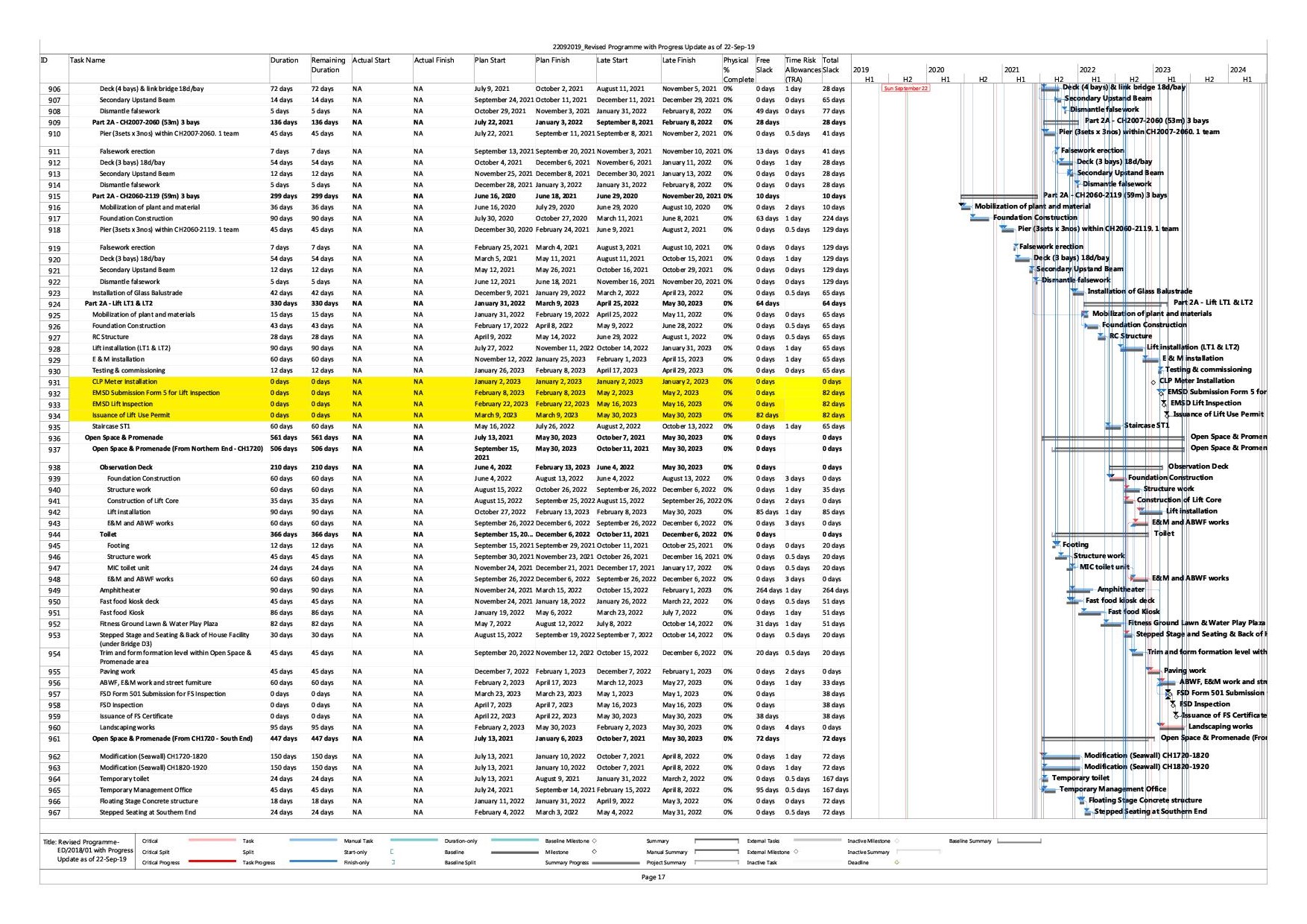Click the 'External Milestone' legend entry
Viewport: 1307px width, 924px height.
768,852
